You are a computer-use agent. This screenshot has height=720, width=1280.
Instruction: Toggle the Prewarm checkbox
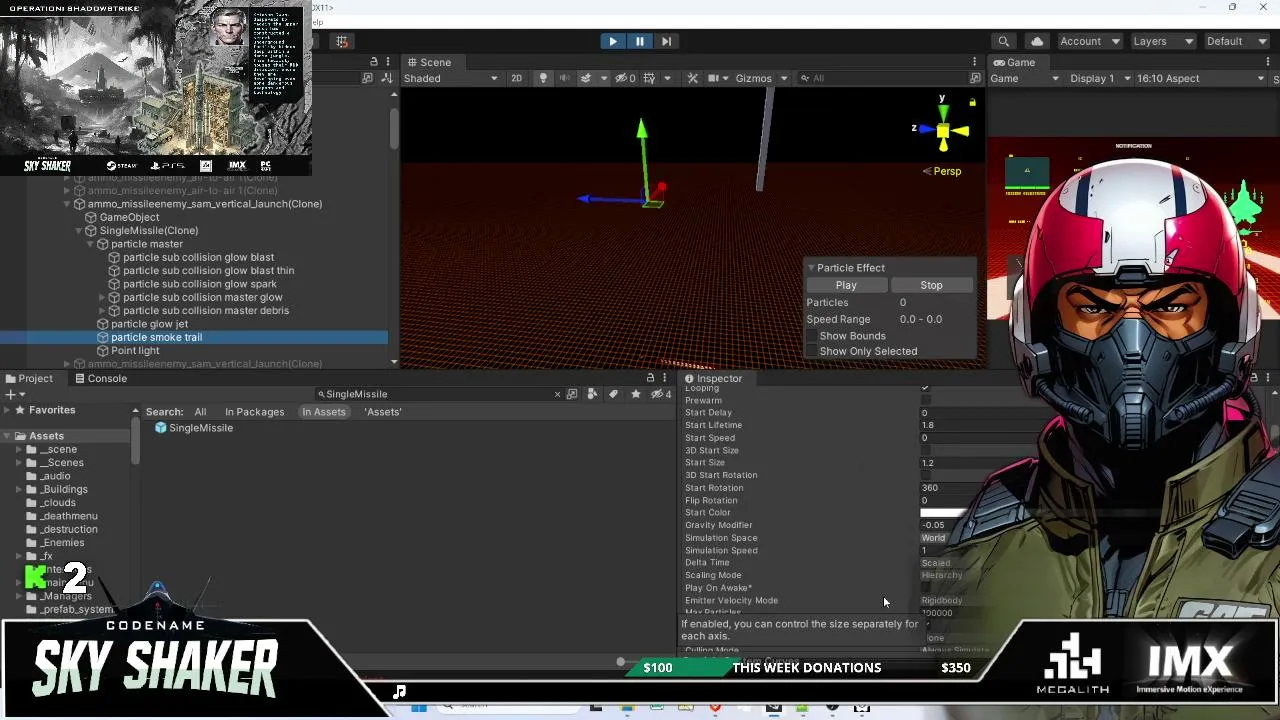click(x=925, y=400)
